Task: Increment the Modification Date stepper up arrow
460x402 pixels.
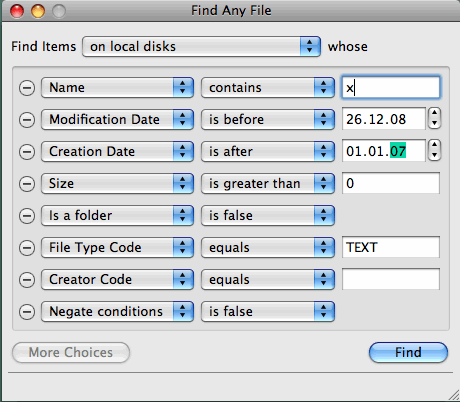Action: [x=434, y=113]
